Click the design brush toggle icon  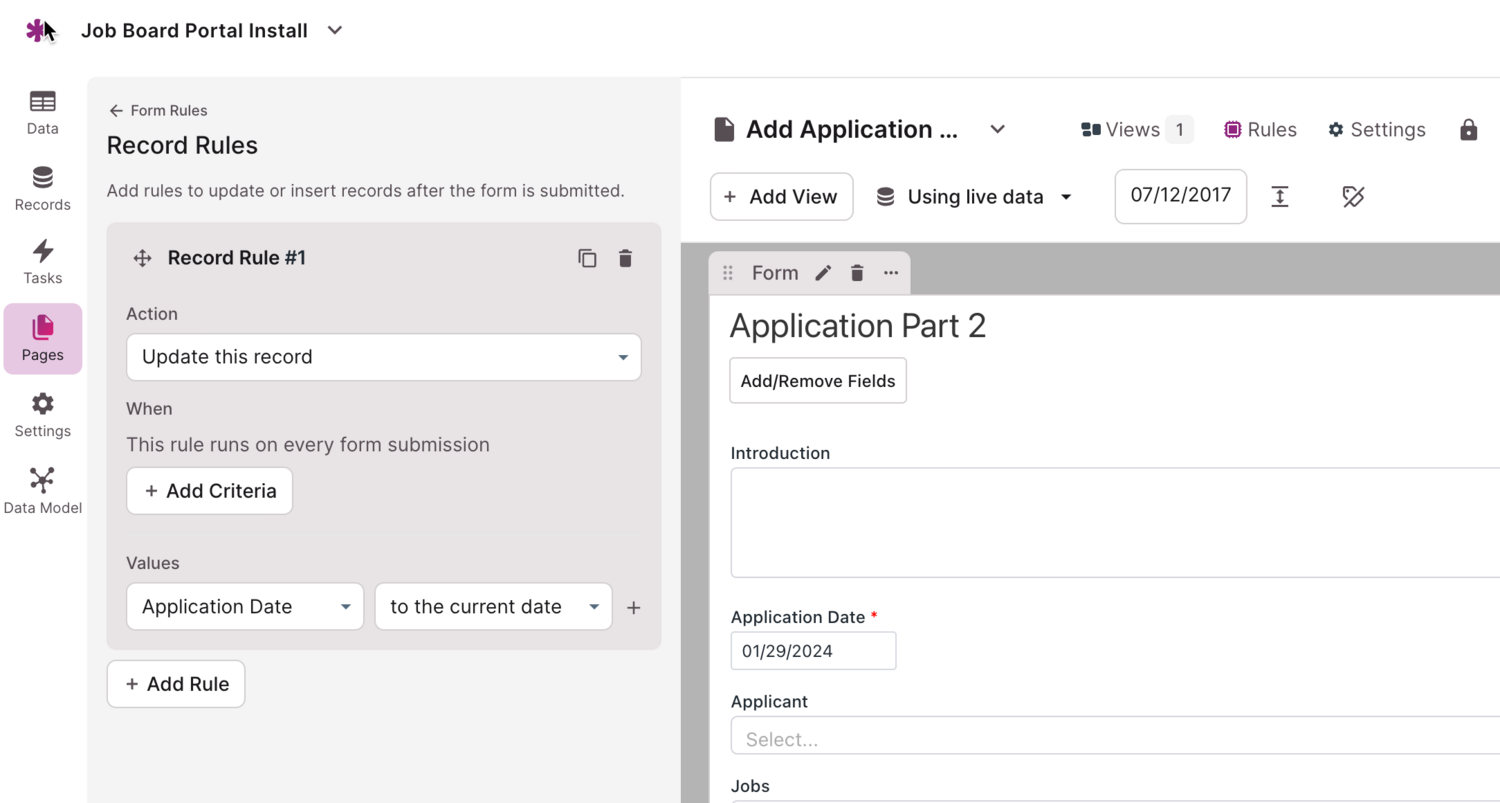click(1353, 197)
